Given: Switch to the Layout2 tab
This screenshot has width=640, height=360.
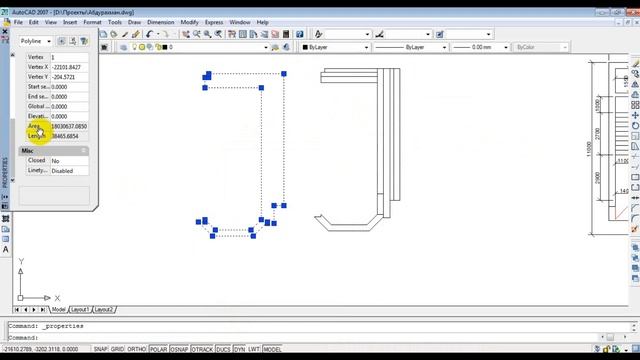Looking at the screenshot, I should (x=103, y=310).
